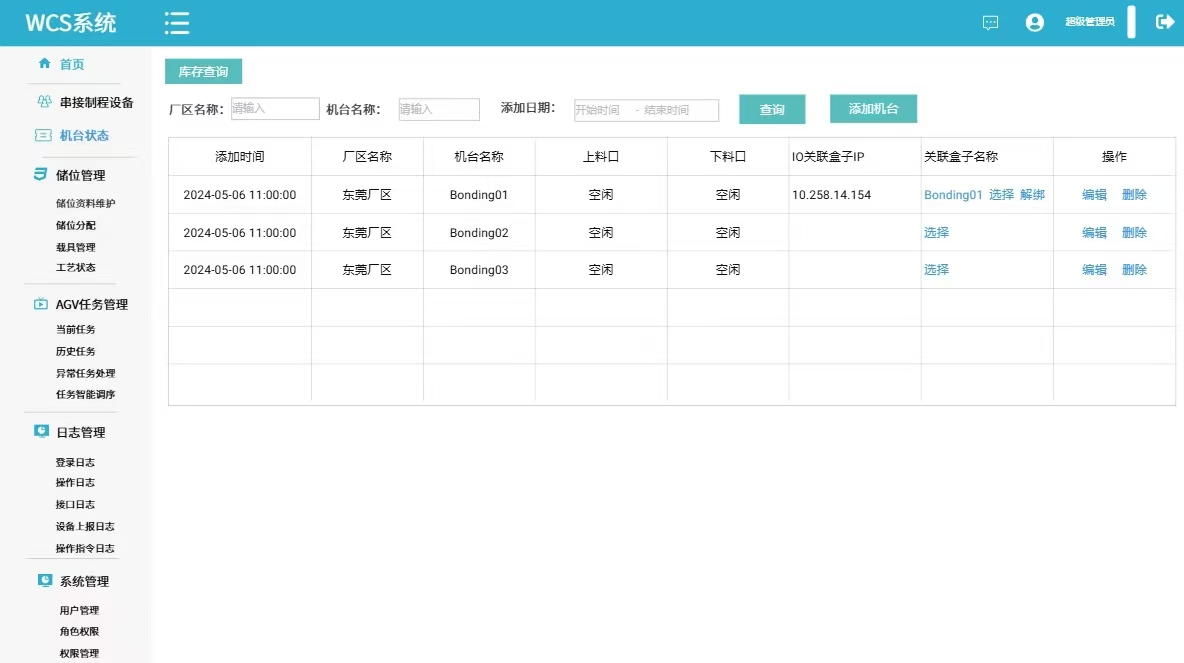Toggle the hamburger sidebar menu icon
Image resolution: width=1184 pixels, height=663 pixels.
point(177,23)
